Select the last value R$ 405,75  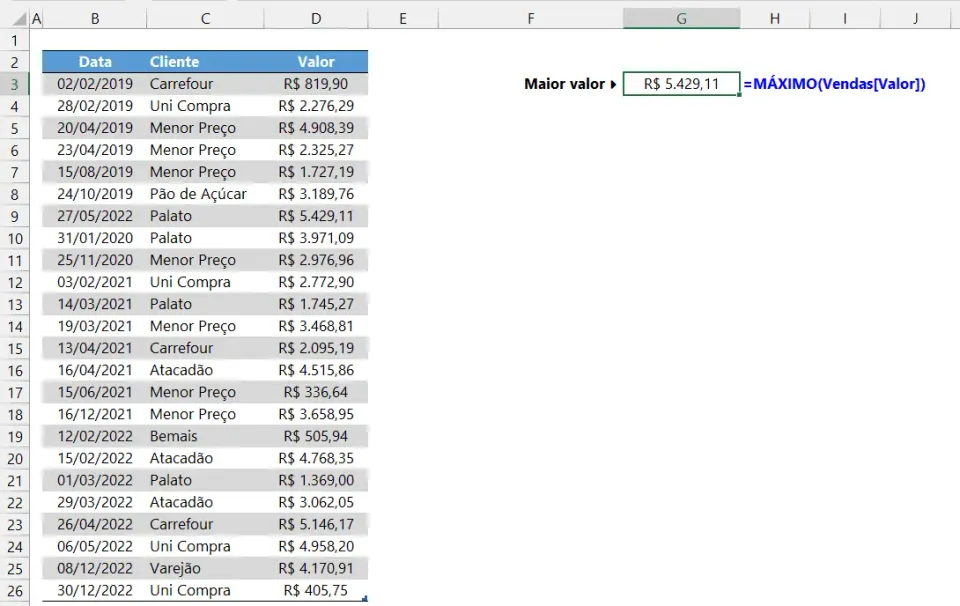click(316, 591)
